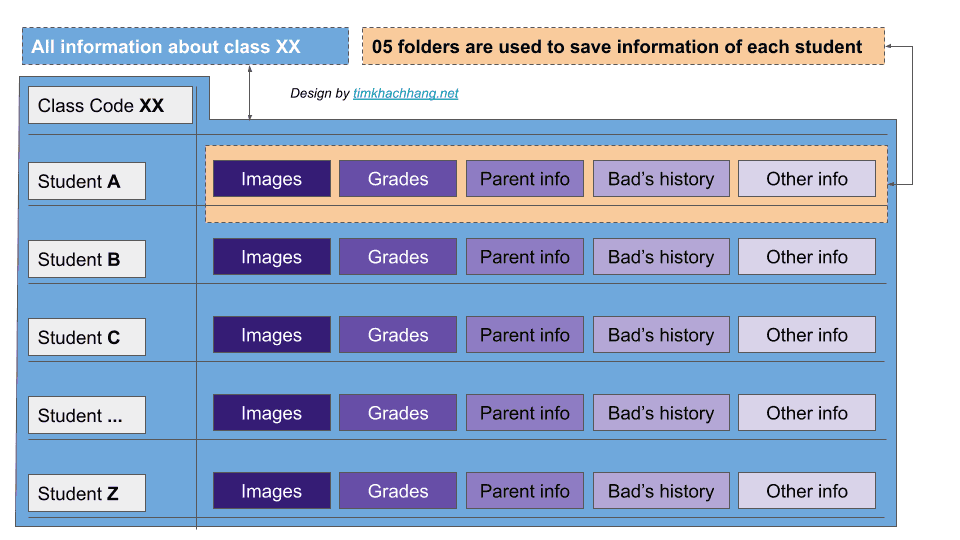Select the Student A label
Image resolution: width=960 pixels, height=540 pixels.
pos(87,181)
